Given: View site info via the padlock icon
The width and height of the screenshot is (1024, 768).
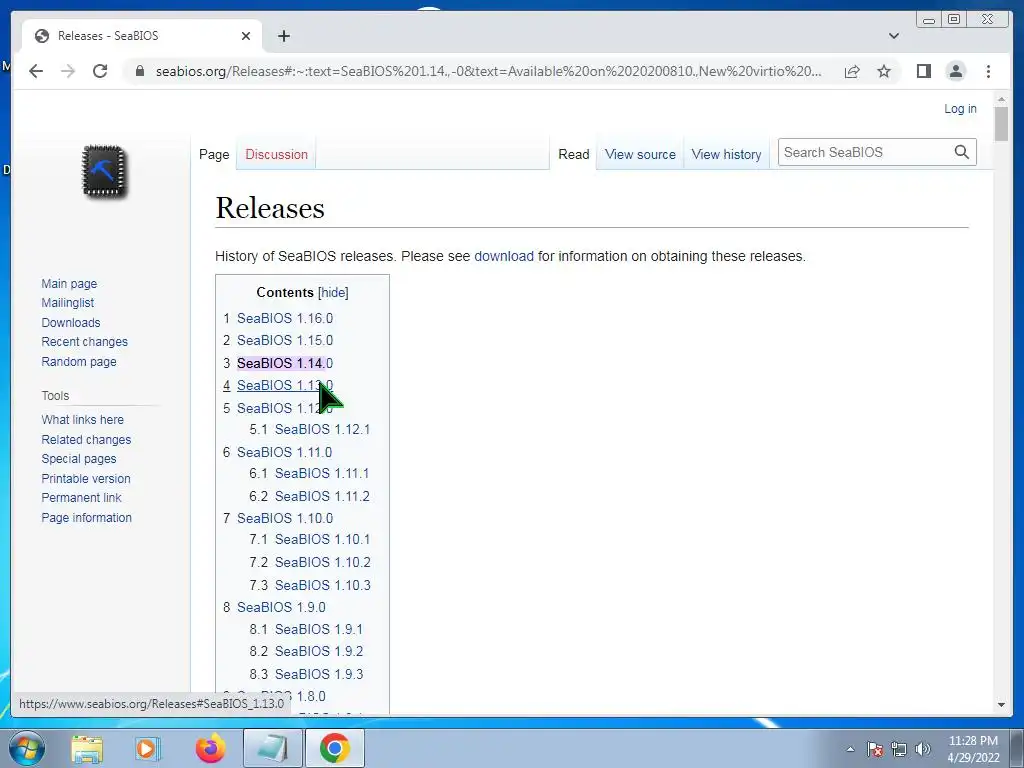Looking at the screenshot, I should (x=140, y=71).
